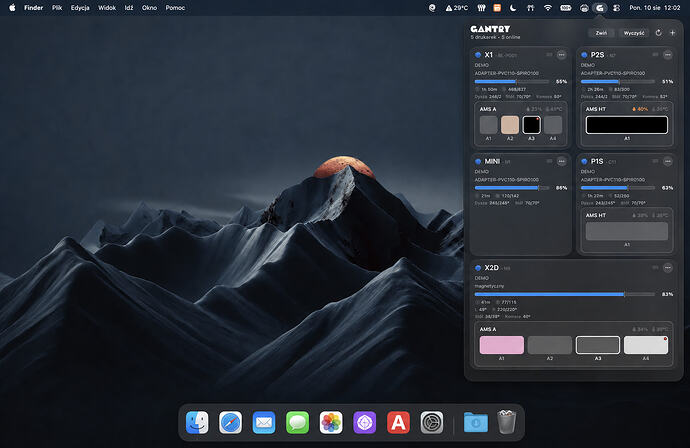Click the blue status dot of P1S
The image size is (690, 448).
click(584, 162)
